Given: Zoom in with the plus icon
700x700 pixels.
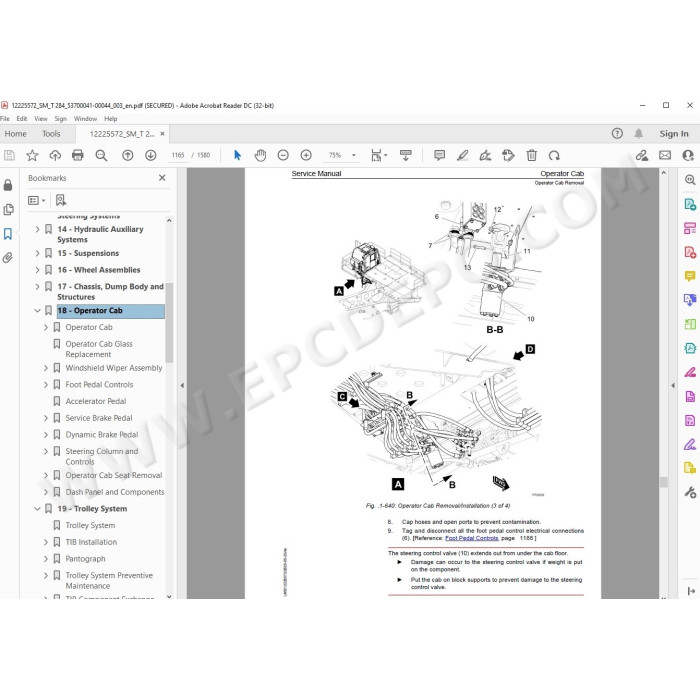Looking at the screenshot, I should (x=306, y=155).
